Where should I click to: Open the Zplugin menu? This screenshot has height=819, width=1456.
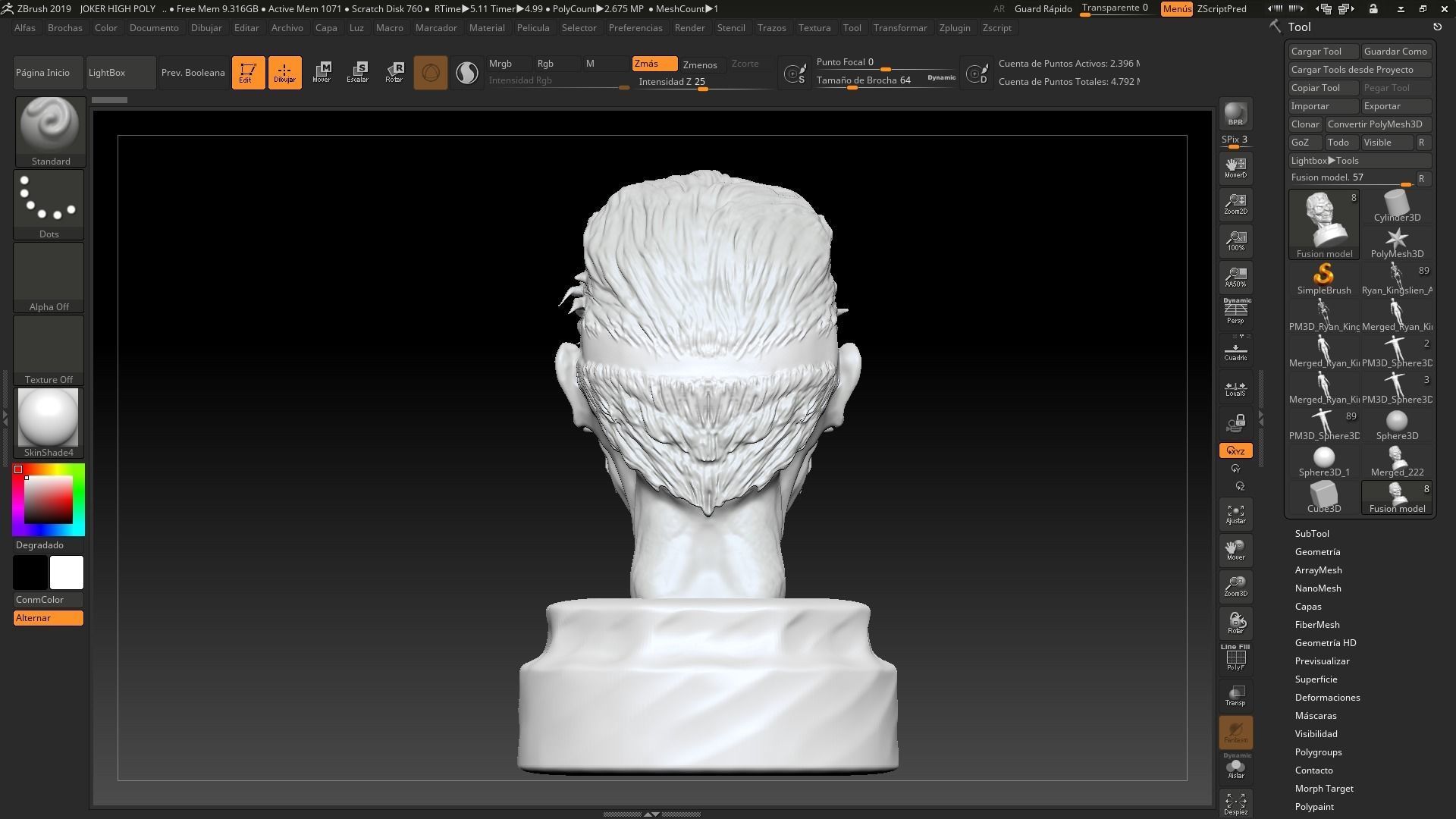pos(954,28)
